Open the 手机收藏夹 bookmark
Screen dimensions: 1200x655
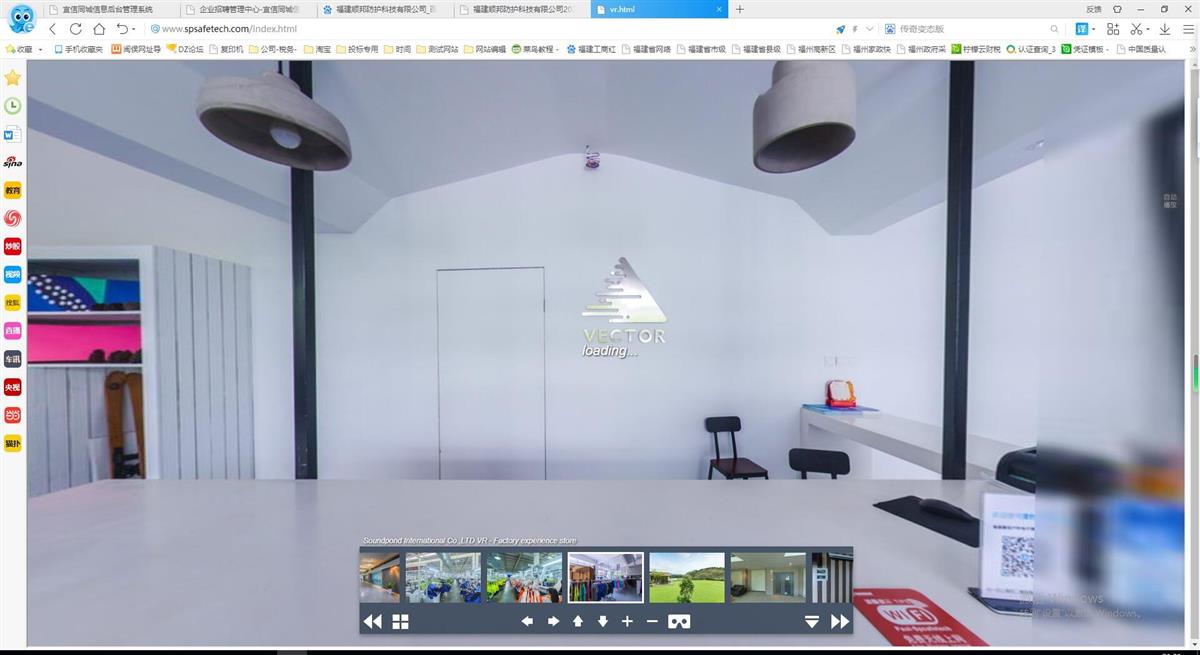coord(78,49)
